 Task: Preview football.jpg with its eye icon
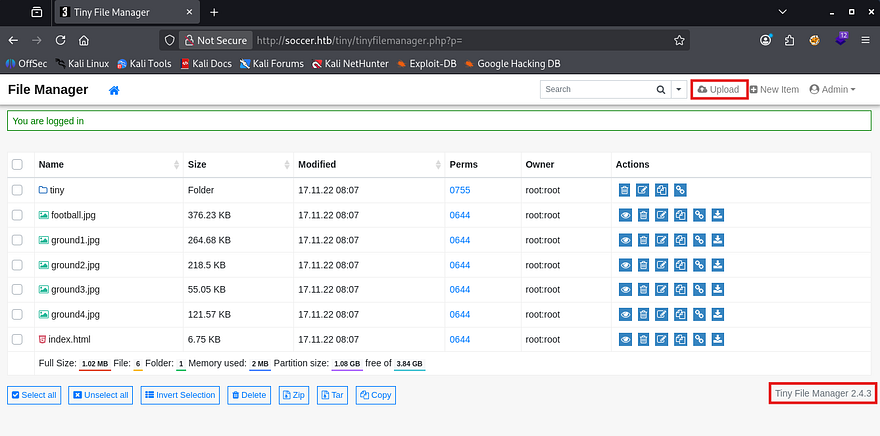625,215
